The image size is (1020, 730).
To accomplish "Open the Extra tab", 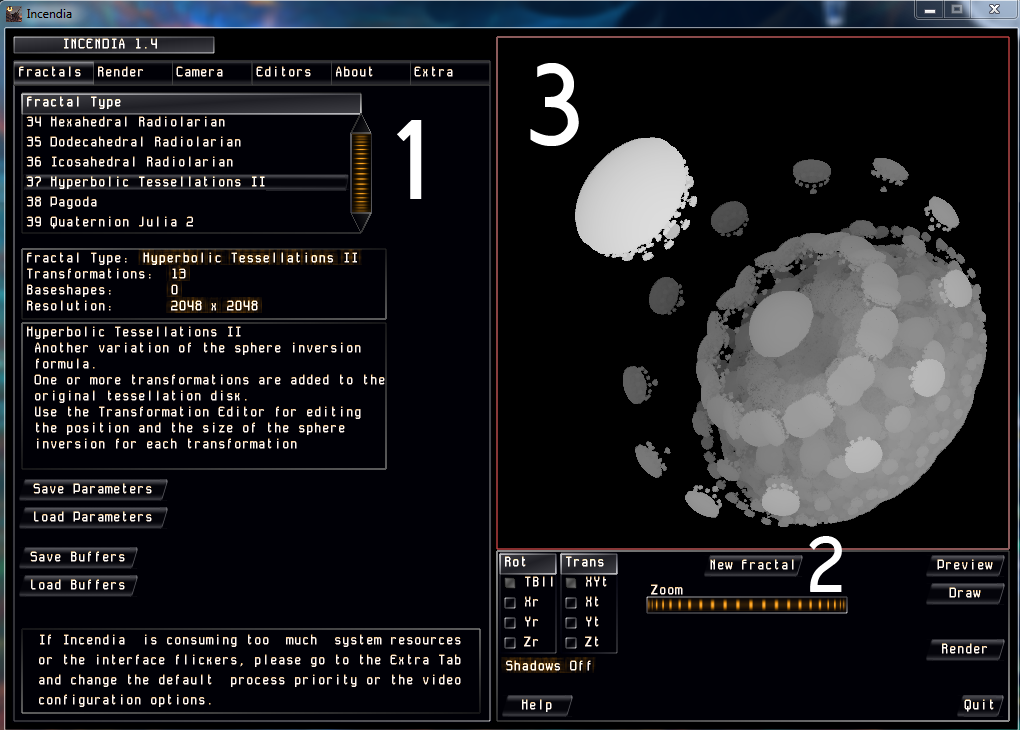I will (450, 72).
